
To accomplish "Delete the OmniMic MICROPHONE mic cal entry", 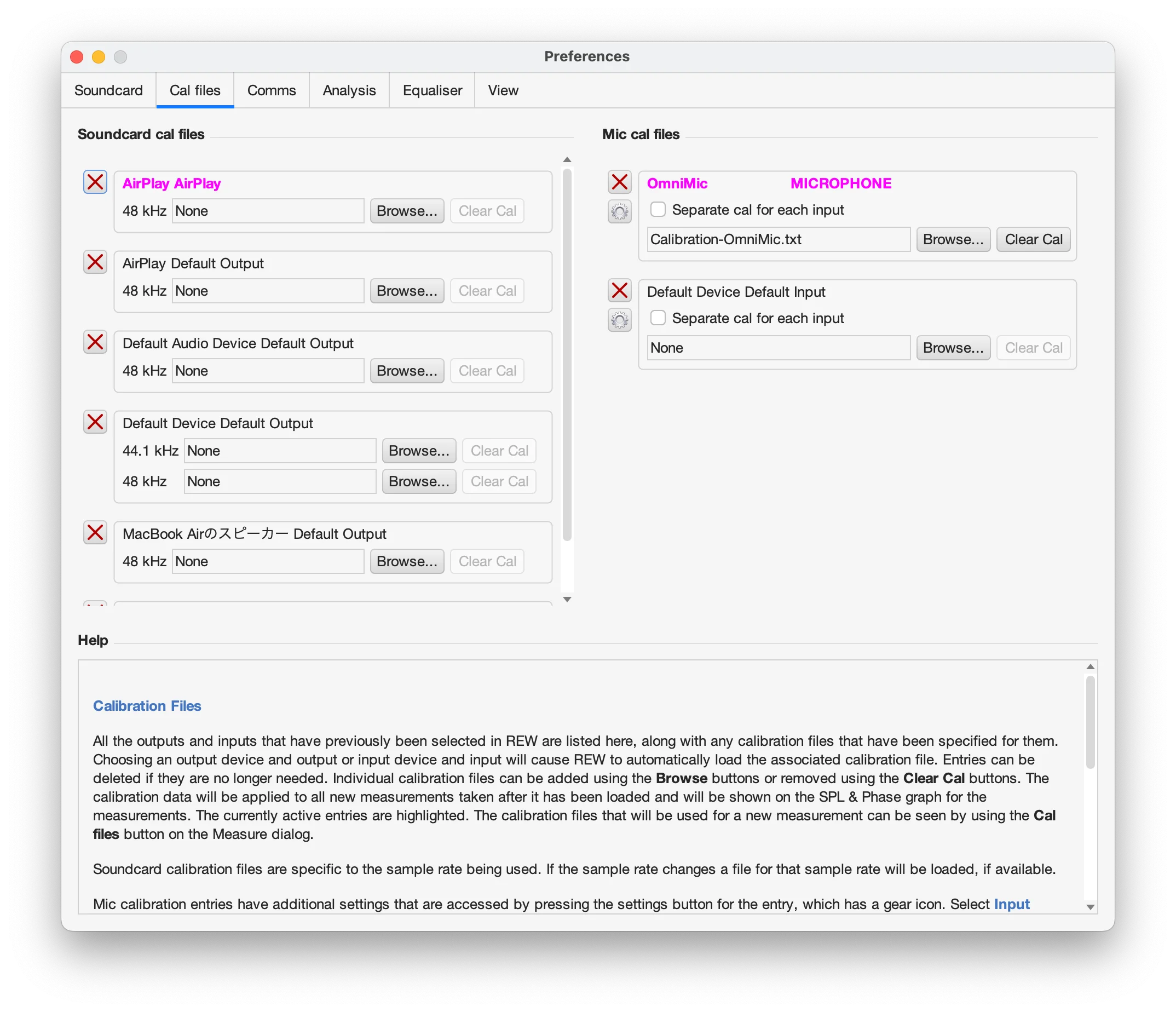I will 619,182.
